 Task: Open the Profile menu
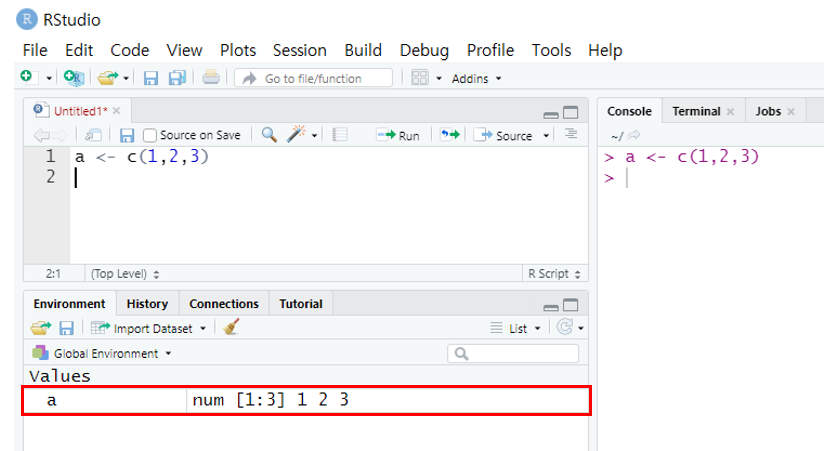click(490, 50)
